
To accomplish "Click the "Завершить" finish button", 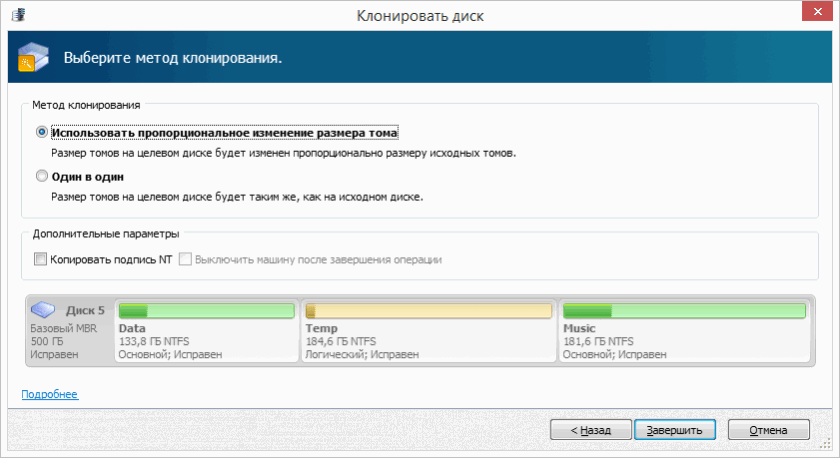I will (x=674, y=430).
